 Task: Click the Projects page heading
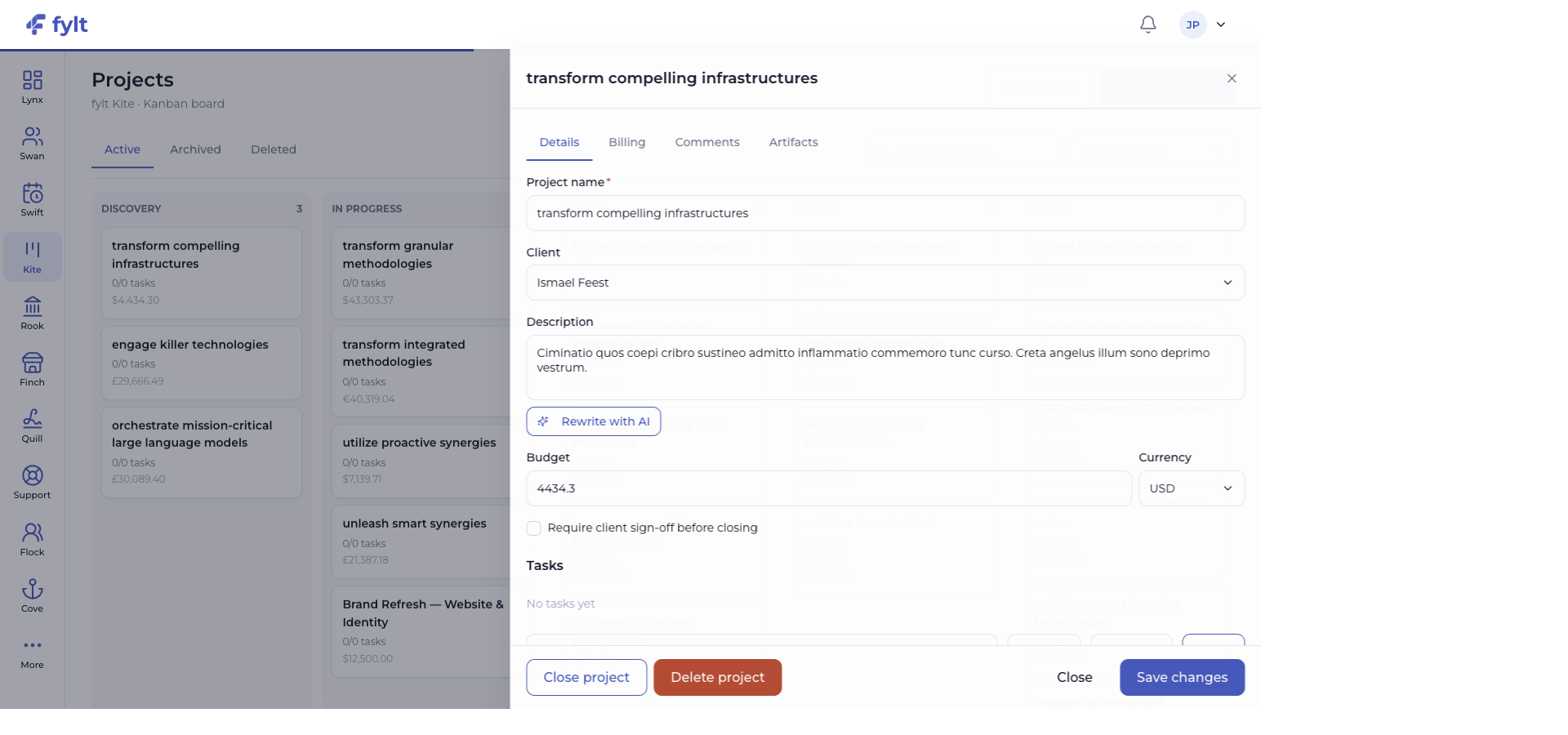(x=132, y=80)
